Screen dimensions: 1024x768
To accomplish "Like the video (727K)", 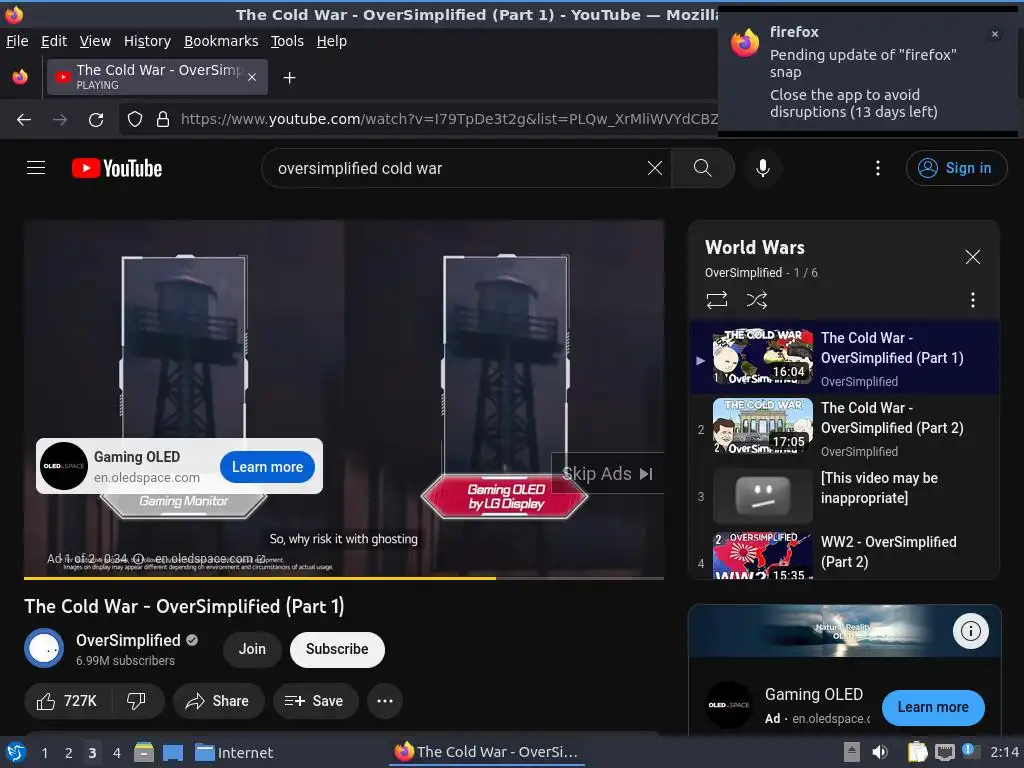I will [67, 701].
